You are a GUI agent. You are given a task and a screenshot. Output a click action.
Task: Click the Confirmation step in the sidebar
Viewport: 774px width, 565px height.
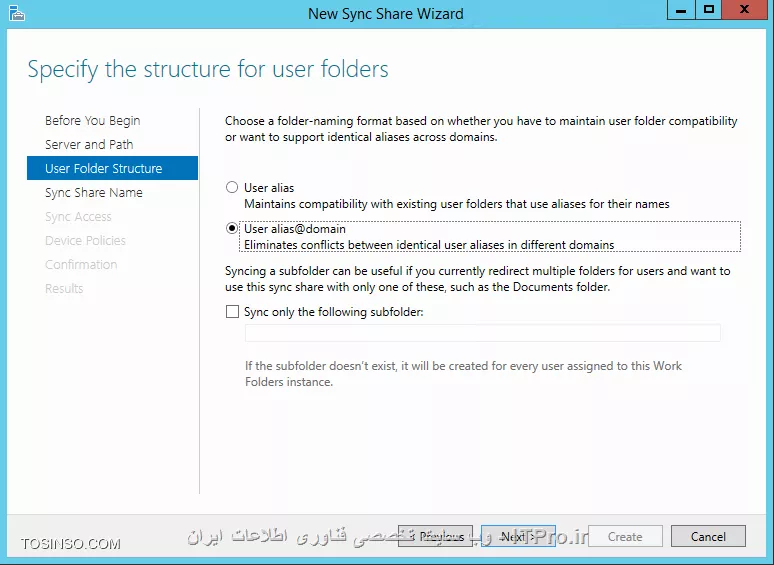pos(81,264)
